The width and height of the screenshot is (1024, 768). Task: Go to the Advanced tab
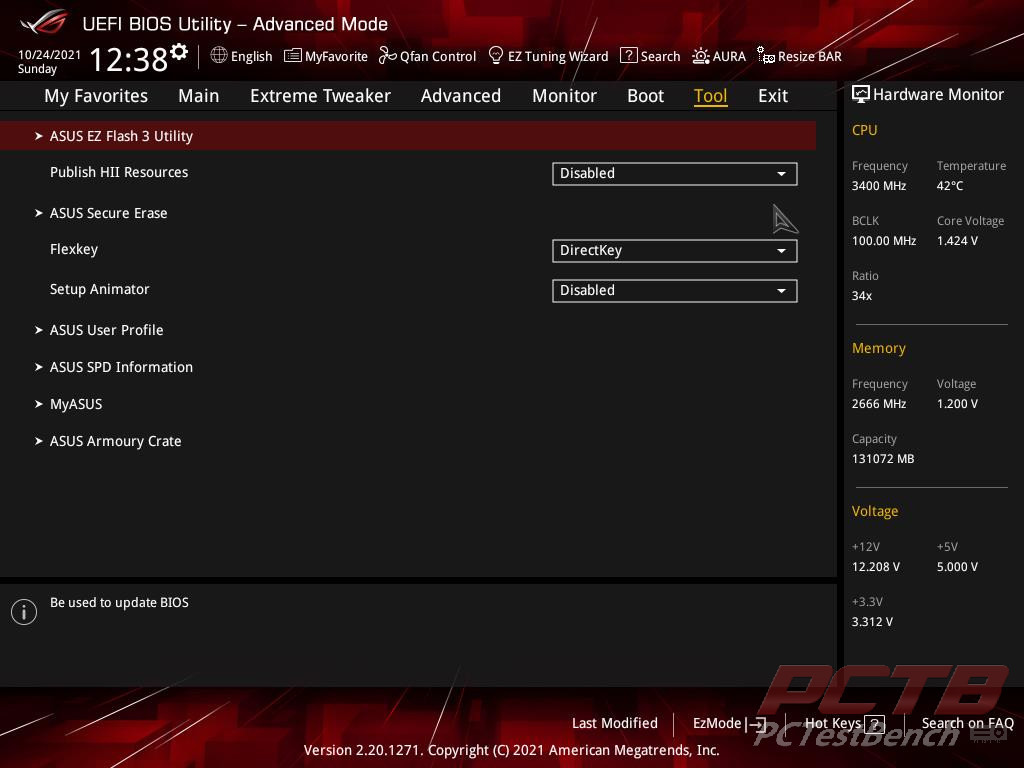[461, 96]
